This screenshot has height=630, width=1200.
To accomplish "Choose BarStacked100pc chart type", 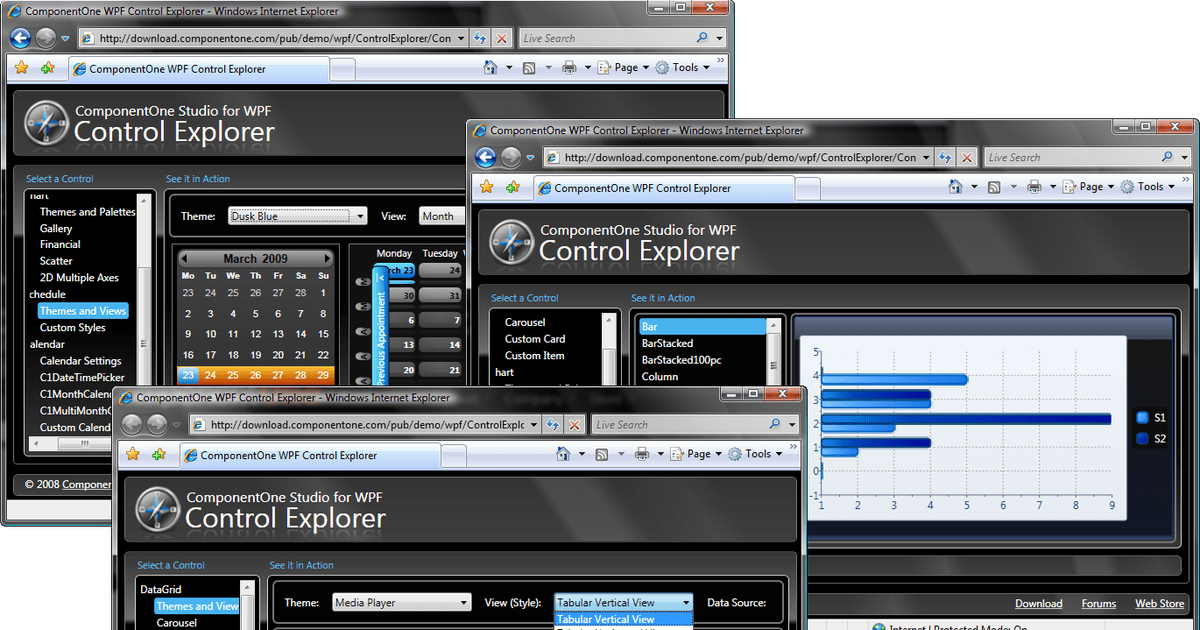I will (x=681, y=360).
